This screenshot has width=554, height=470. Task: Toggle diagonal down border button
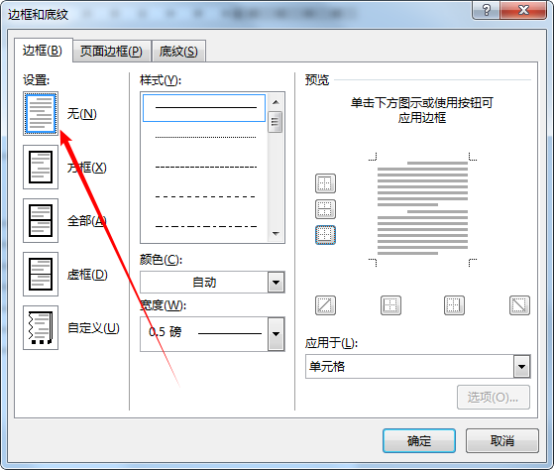pos(519,305)
